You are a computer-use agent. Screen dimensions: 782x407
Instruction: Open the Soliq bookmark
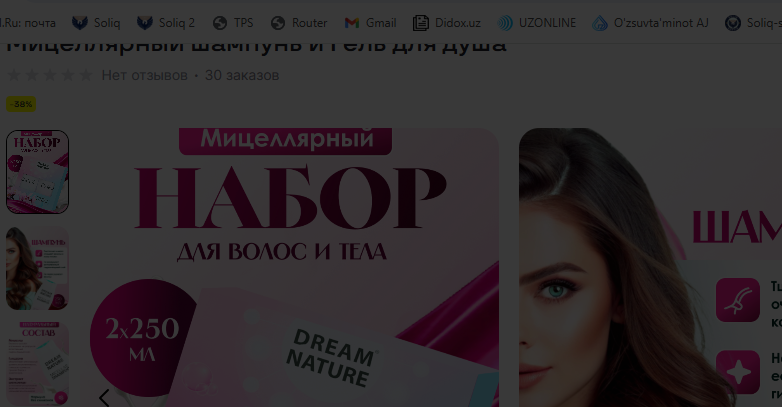(x=96, y=23)
